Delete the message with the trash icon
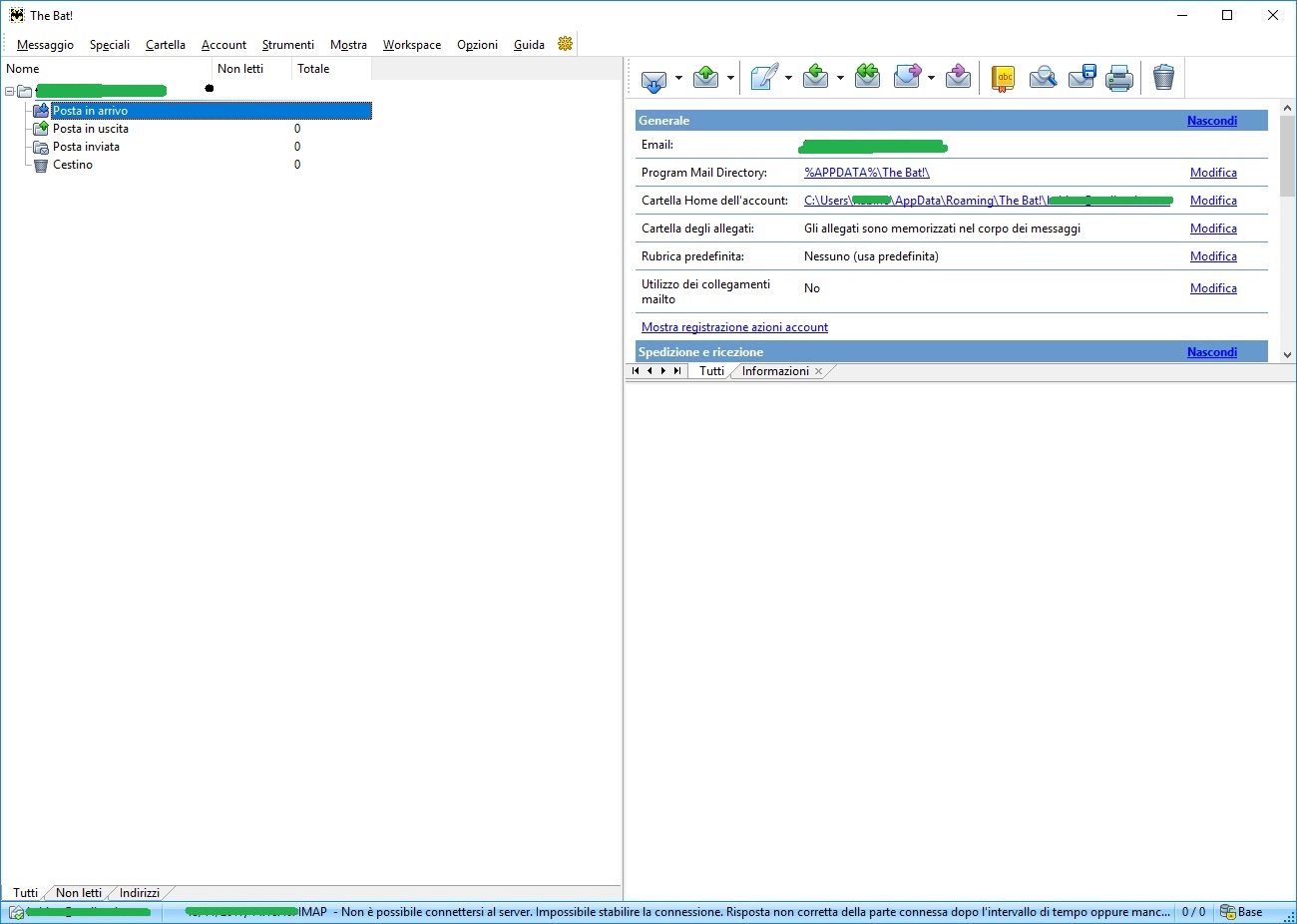 (x=1163, y=77)
